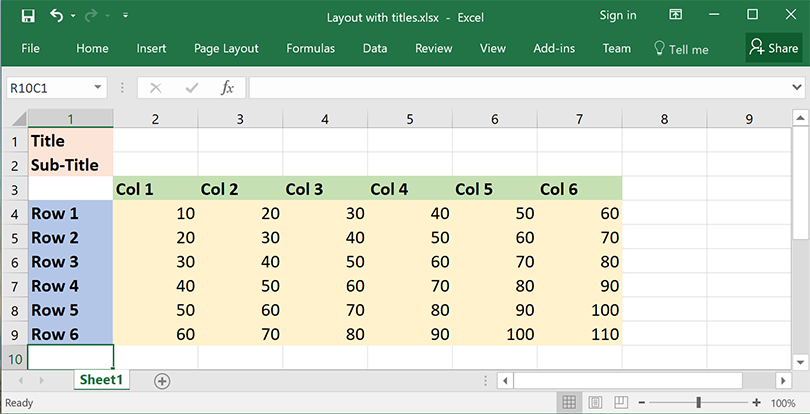Screen dimensions: 810x414
Task: Click the zoom slider handle
Action: tap(698, 403)
